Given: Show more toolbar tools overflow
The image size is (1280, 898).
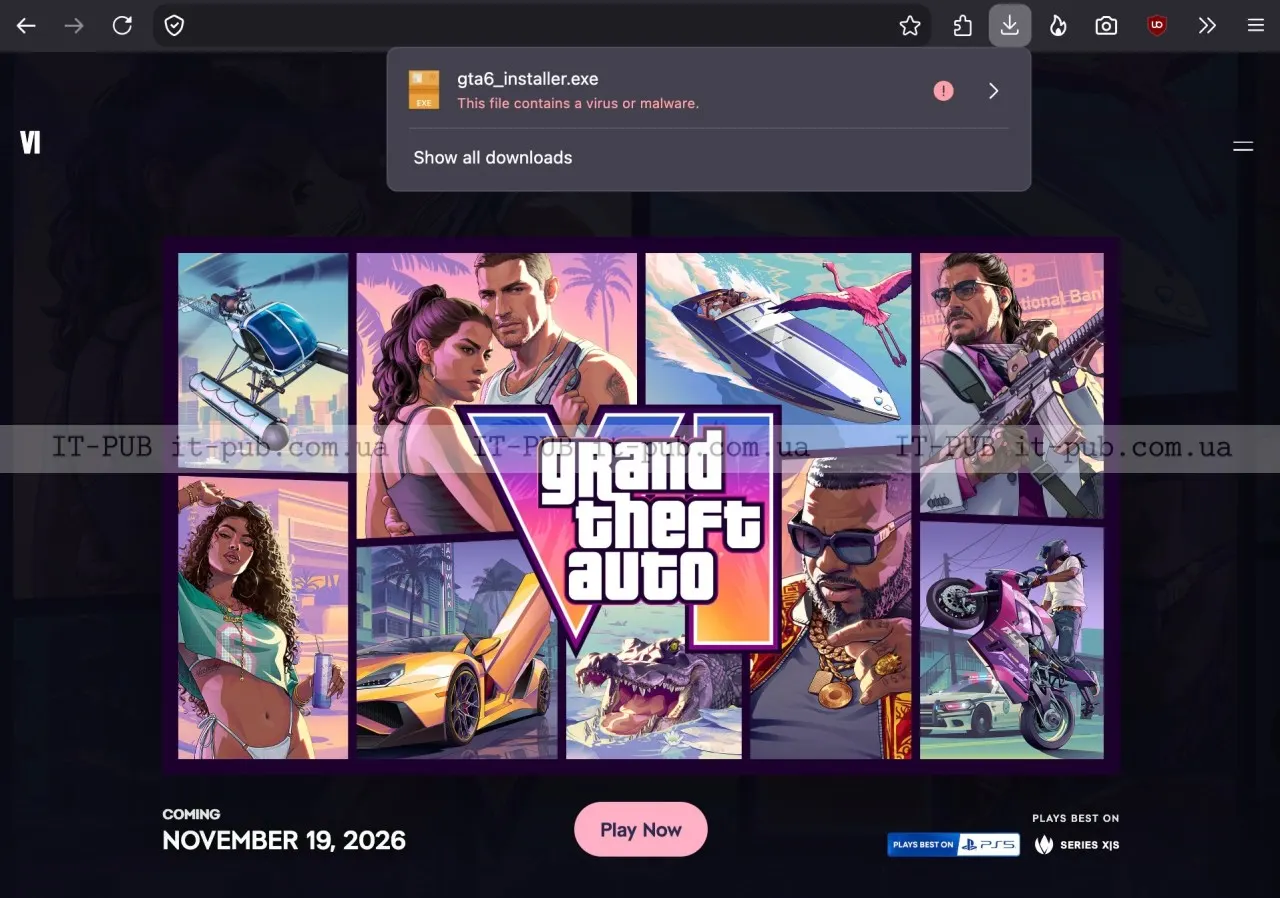Looking at the screenshot, I should 1207,26.
